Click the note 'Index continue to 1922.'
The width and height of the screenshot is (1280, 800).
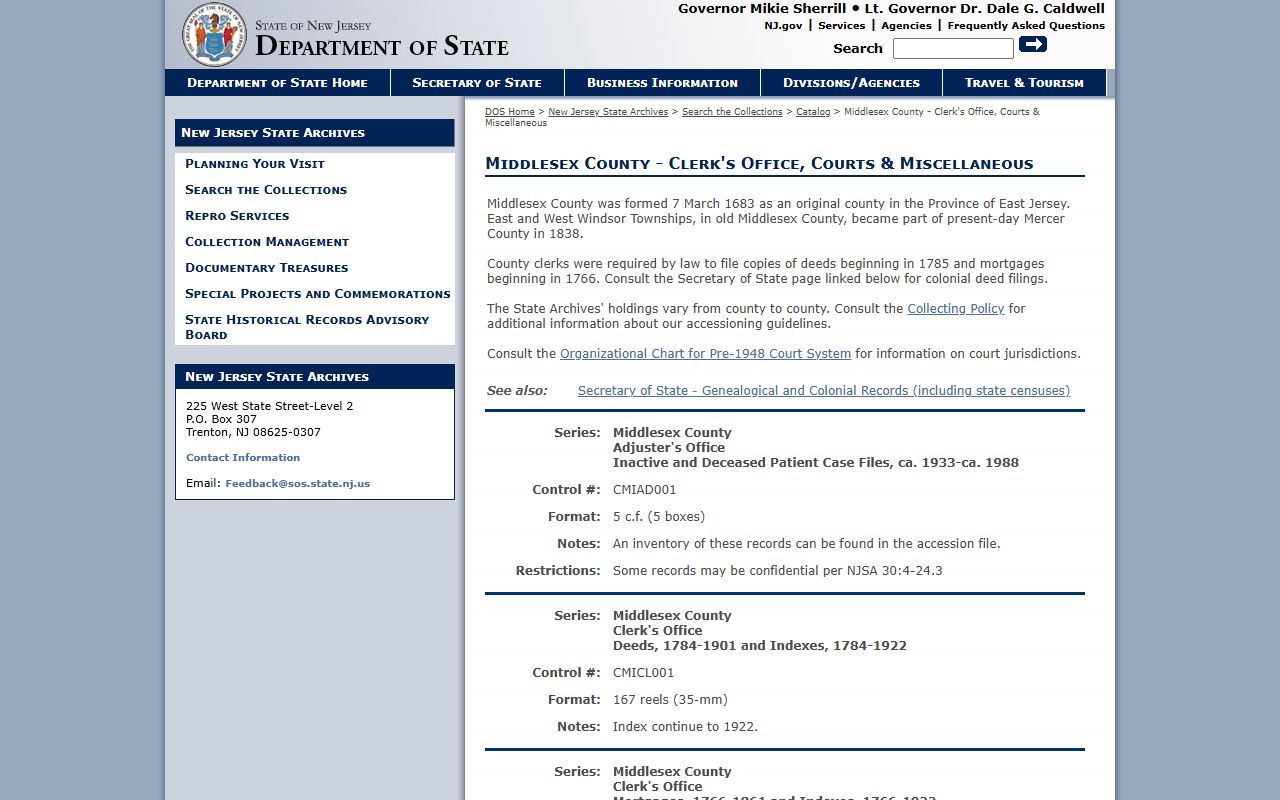tap(685, 727)
